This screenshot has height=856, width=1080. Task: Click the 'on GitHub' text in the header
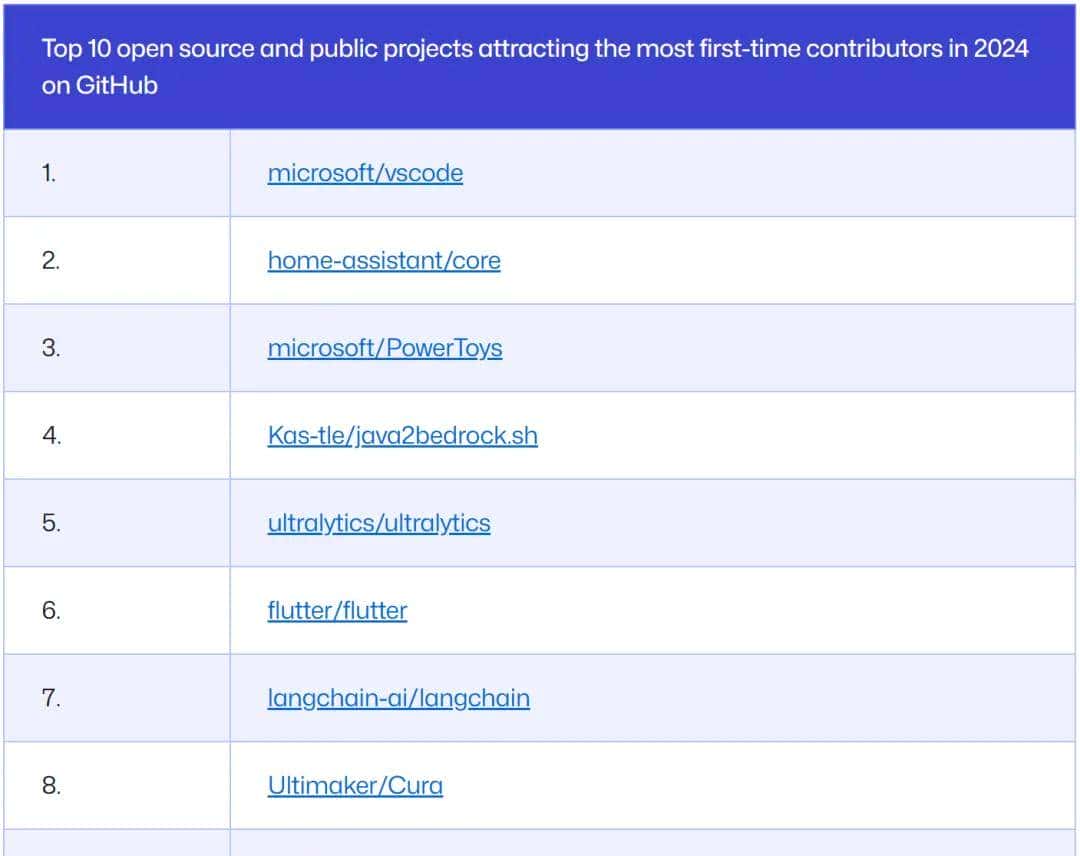(x=99, y=86)
